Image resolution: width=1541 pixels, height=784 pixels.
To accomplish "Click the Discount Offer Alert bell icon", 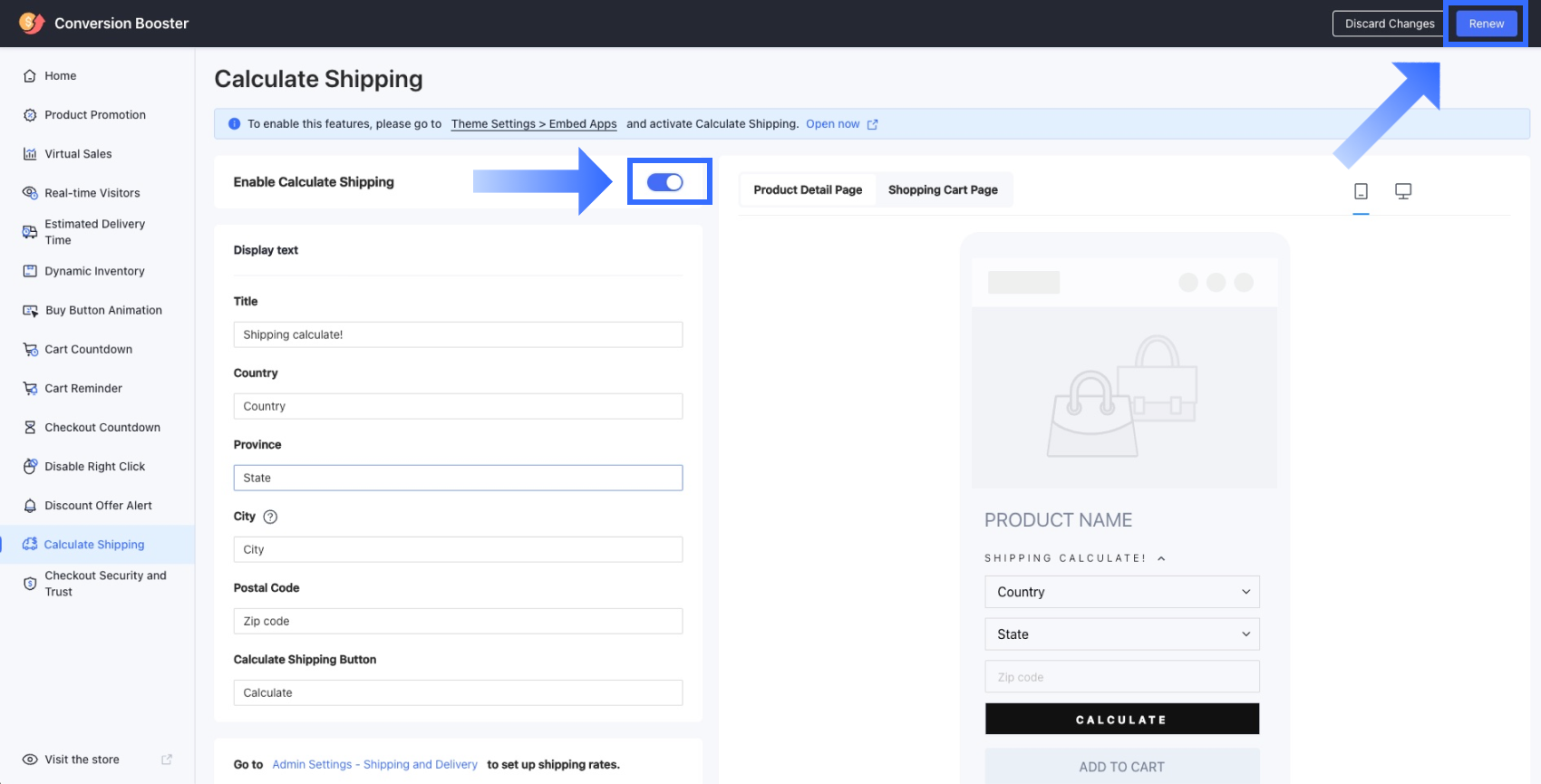I will click(x=30, y=506).
